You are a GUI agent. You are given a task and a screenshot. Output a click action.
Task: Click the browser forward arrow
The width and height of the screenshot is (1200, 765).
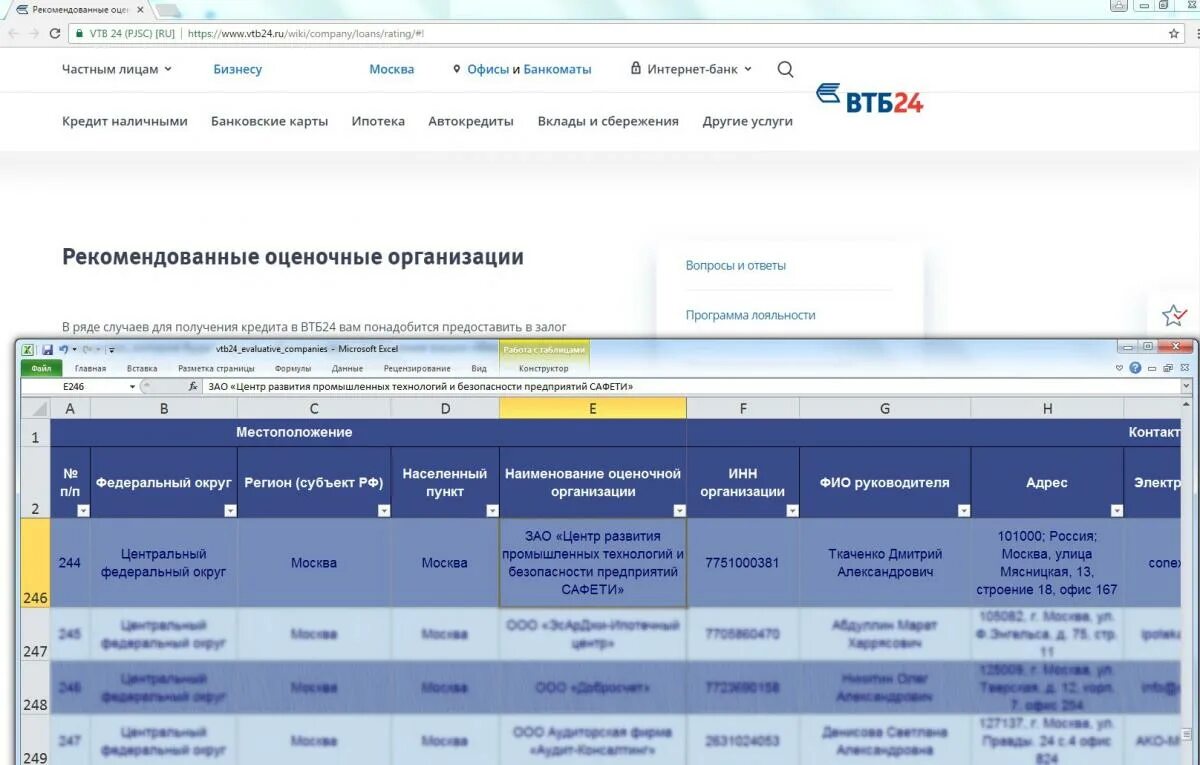pos(34,33)
